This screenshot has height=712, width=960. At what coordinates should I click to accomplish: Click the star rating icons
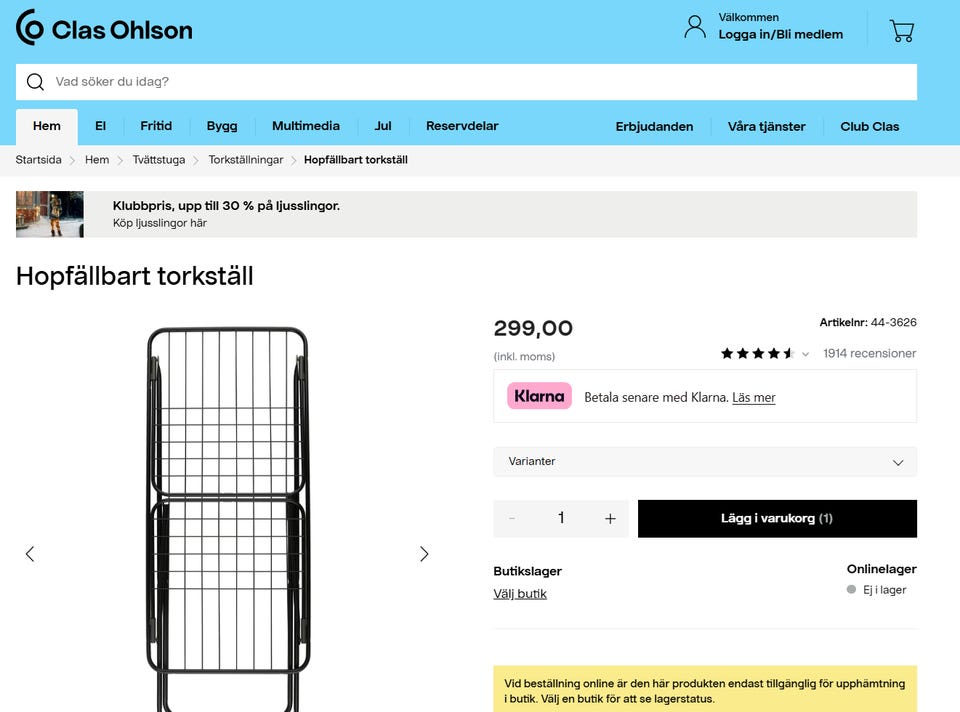[757, 354]
